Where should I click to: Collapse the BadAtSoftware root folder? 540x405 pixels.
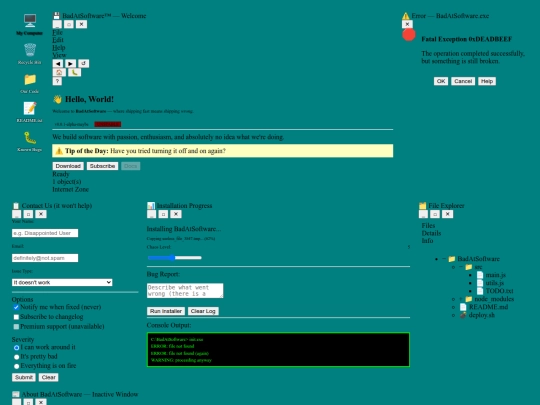point(444,259)
